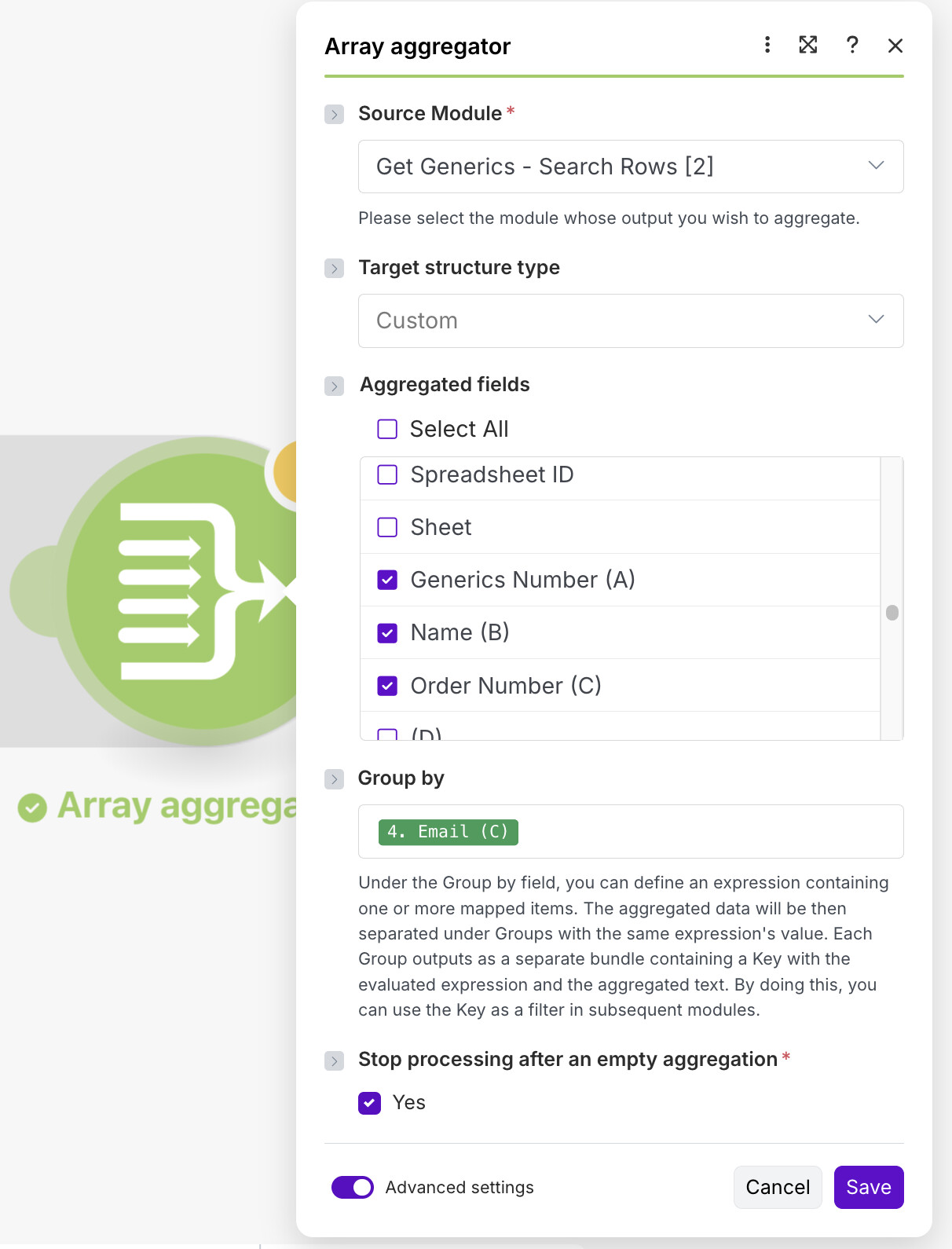Click the Save button

coord(868,1187)
